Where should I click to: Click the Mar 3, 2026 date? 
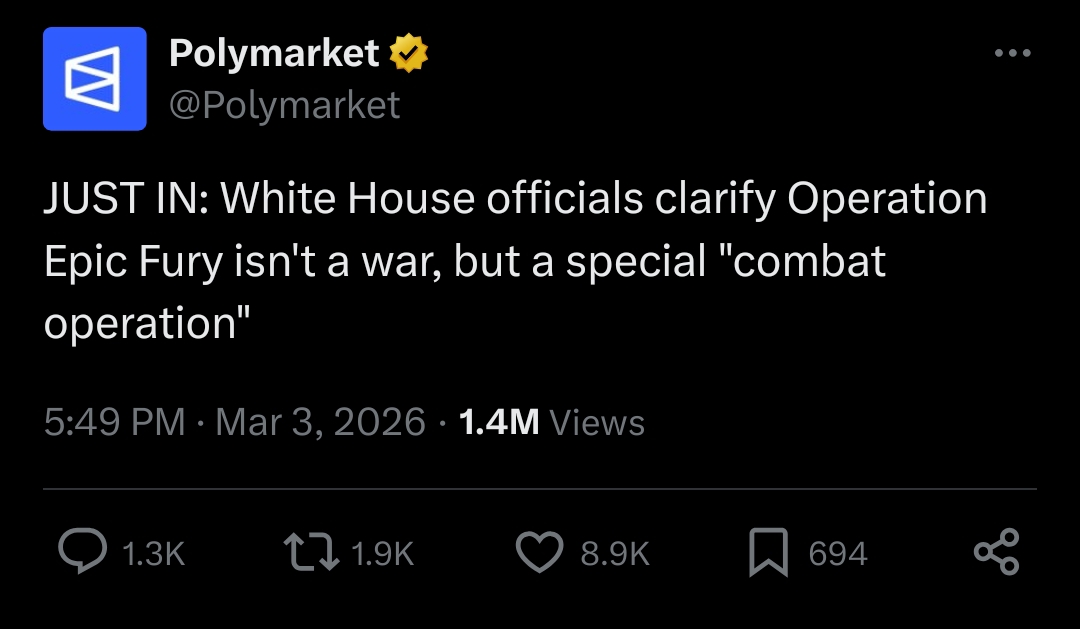pos(320,422)
